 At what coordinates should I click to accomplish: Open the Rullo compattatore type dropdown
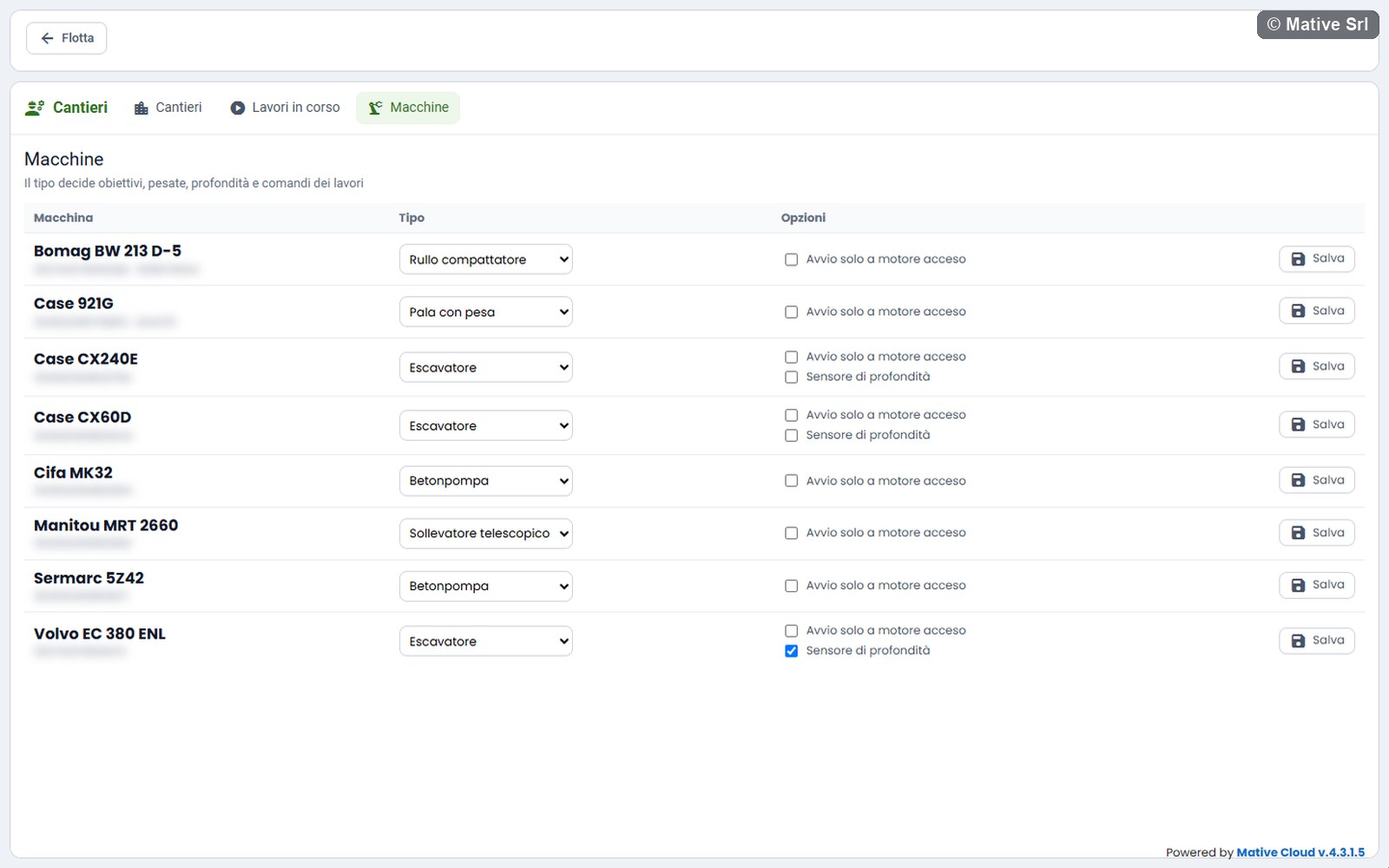coord(485,260)
